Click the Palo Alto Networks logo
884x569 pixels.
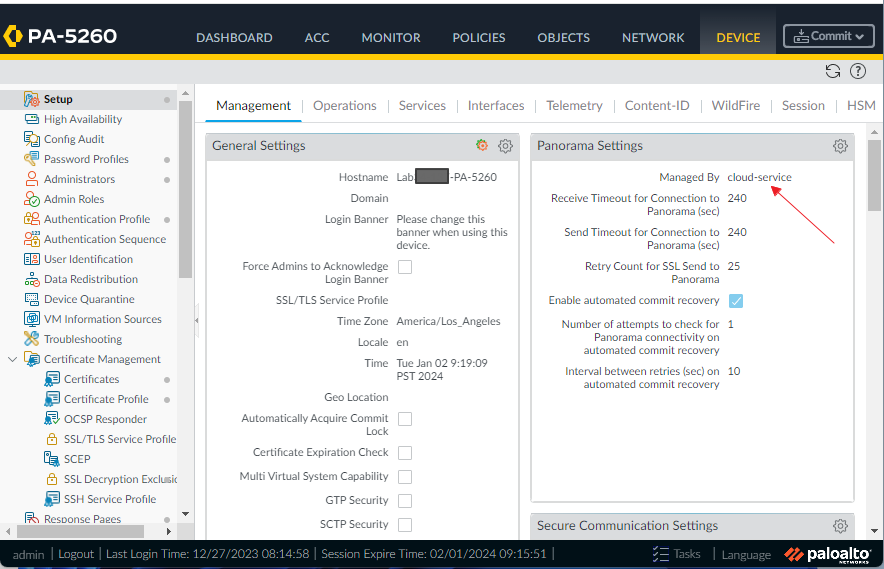827,555
